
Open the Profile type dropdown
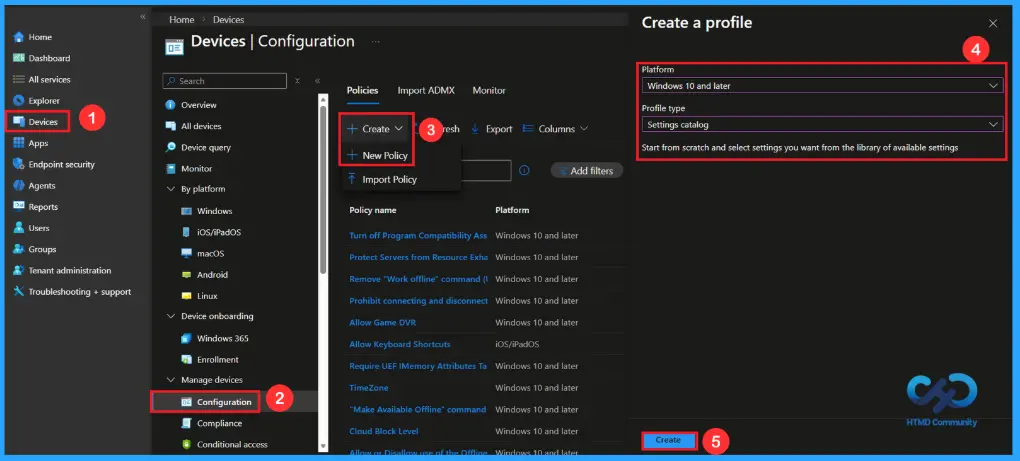[x=822, y=124]
